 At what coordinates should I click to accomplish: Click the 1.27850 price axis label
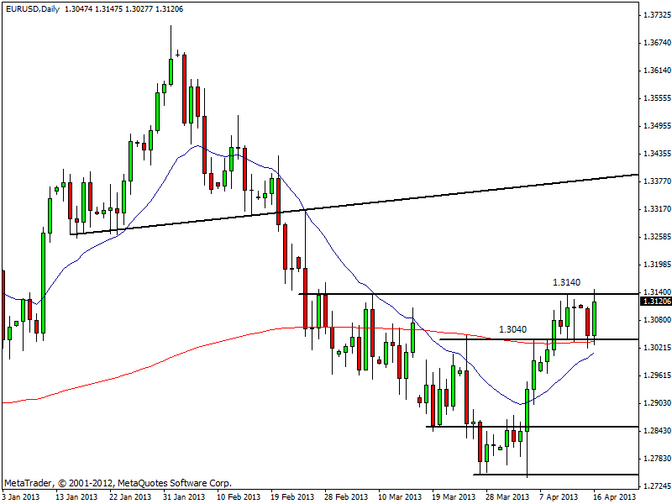point(656,459)
